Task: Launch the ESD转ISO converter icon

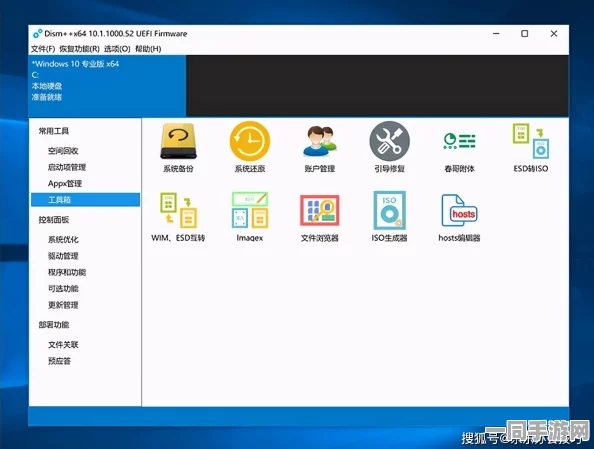Action: [530, 141]
